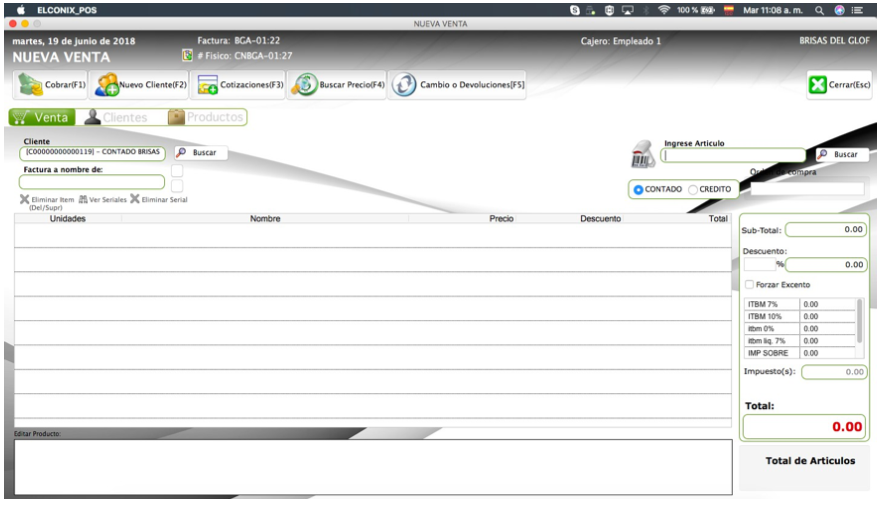This screenshot has height=510, width=879.
Task: Click Buscar button next to Ingrese Articulo
Action: 841,154
